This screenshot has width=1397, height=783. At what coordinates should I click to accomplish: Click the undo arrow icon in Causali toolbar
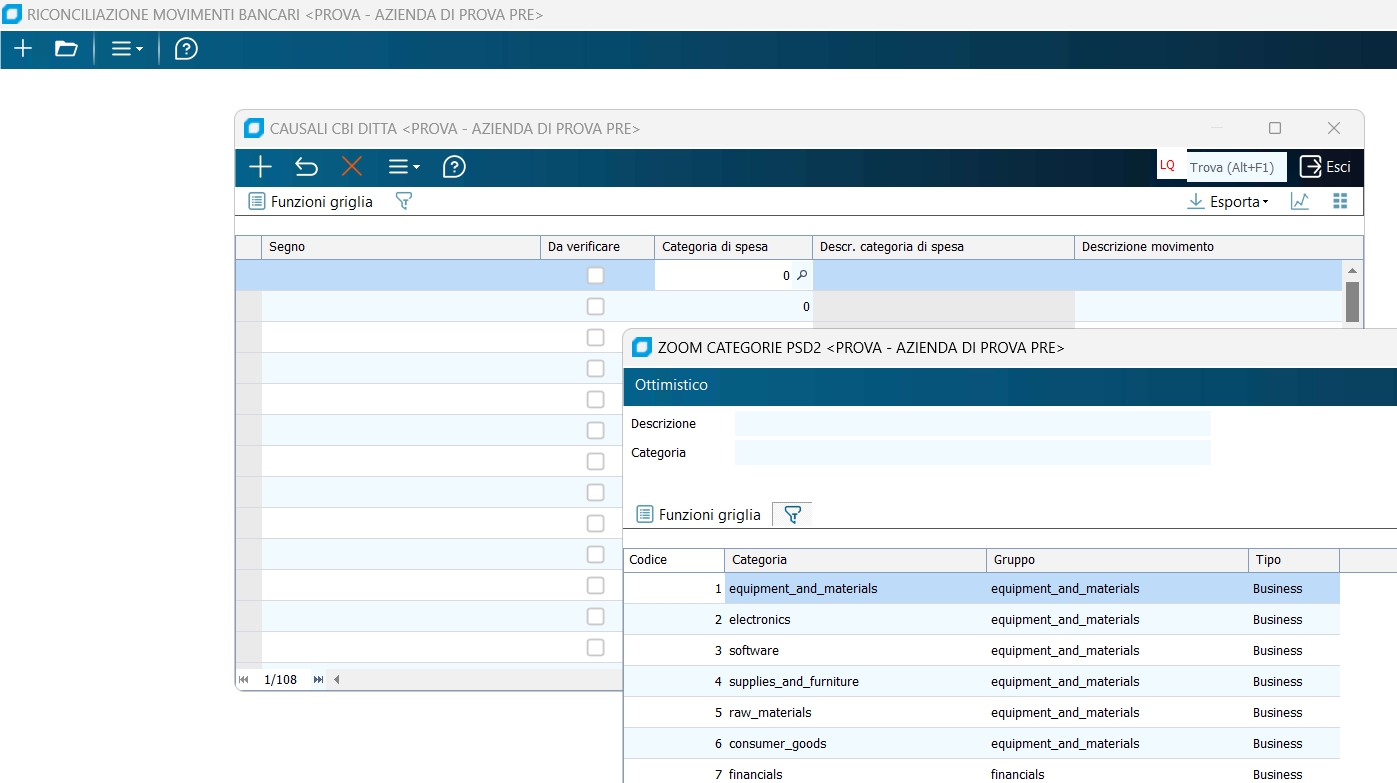306,167
